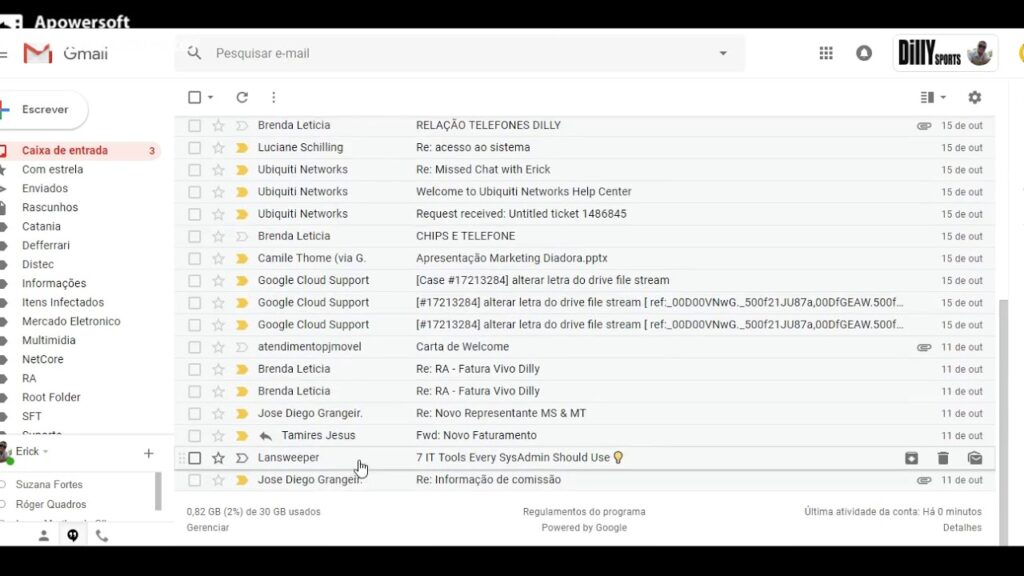This screenshot has width=1024, height=576.
Task: Click attachment icon on Informação de comissão email
Action: (x=923, y=480)
